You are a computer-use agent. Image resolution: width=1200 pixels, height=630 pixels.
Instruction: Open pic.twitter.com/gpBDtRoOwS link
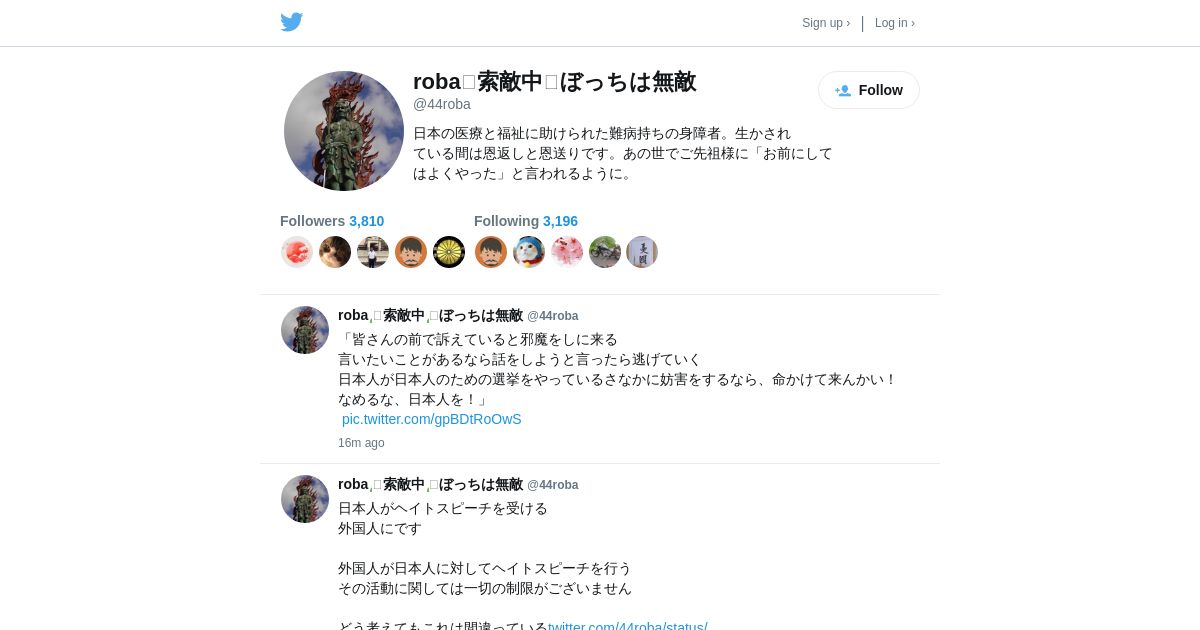432,419
